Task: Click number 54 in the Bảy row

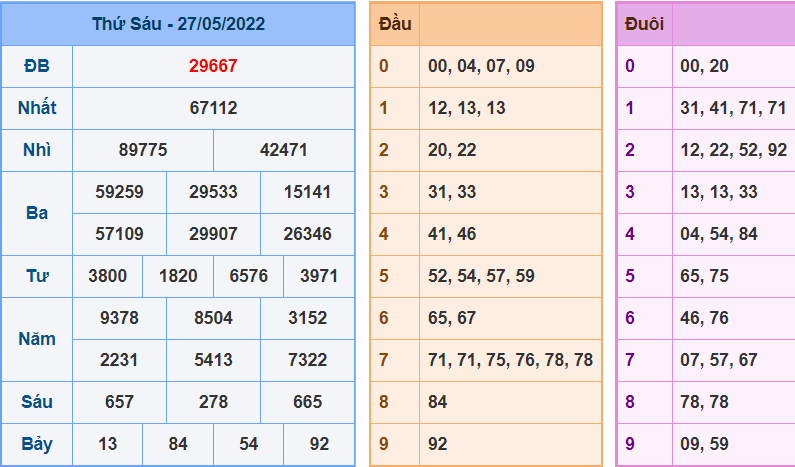Action: click(x=248, y=445)
